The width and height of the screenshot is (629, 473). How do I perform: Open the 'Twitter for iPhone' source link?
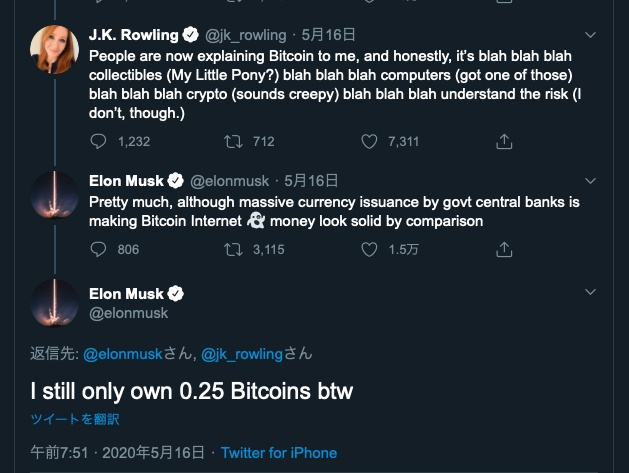click(279, 453)
